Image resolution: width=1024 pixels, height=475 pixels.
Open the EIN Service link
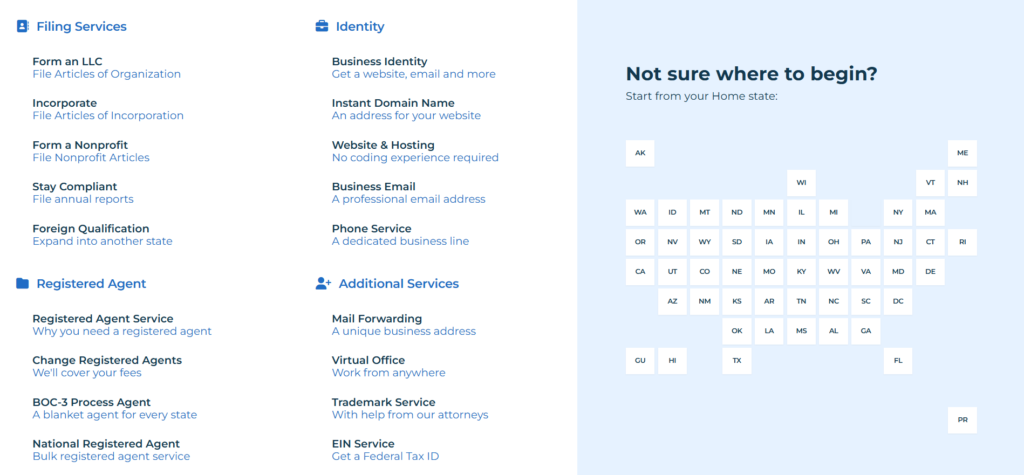click(385, 450)
